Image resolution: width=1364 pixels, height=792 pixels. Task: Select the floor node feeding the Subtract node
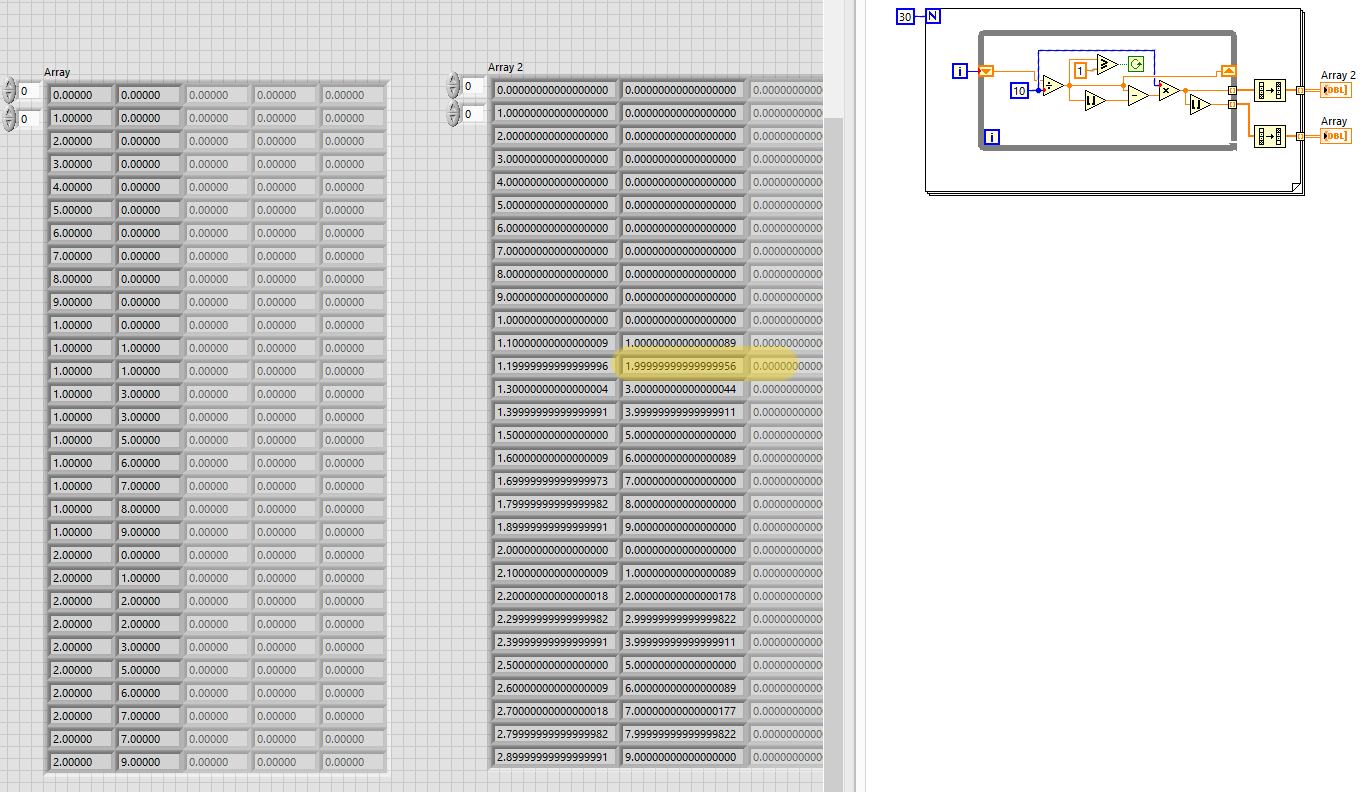(1095, 100)
